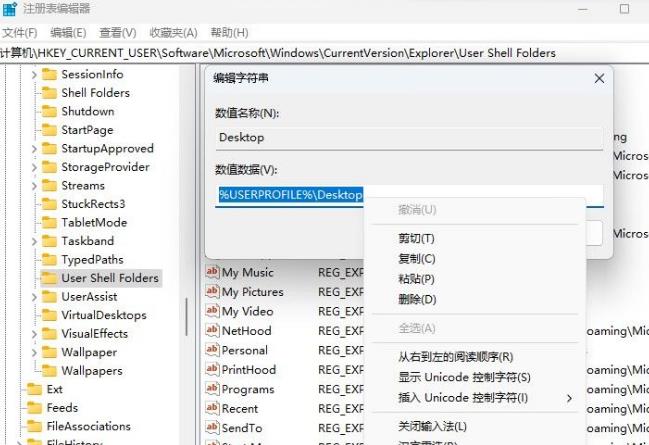Viewport: 649px width, 445px height.
Task: Click the ab string icon beside My Music
Action: click(212, 272)
